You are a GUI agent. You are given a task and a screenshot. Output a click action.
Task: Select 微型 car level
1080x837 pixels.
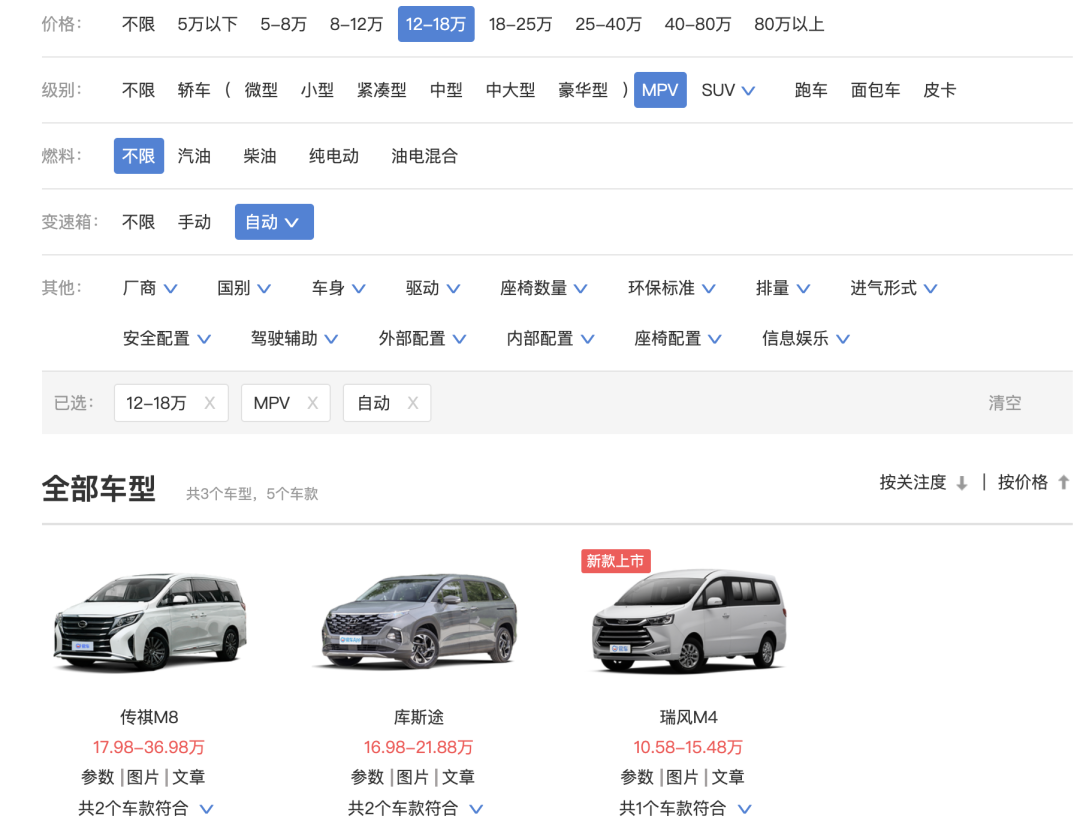(261, 90)
